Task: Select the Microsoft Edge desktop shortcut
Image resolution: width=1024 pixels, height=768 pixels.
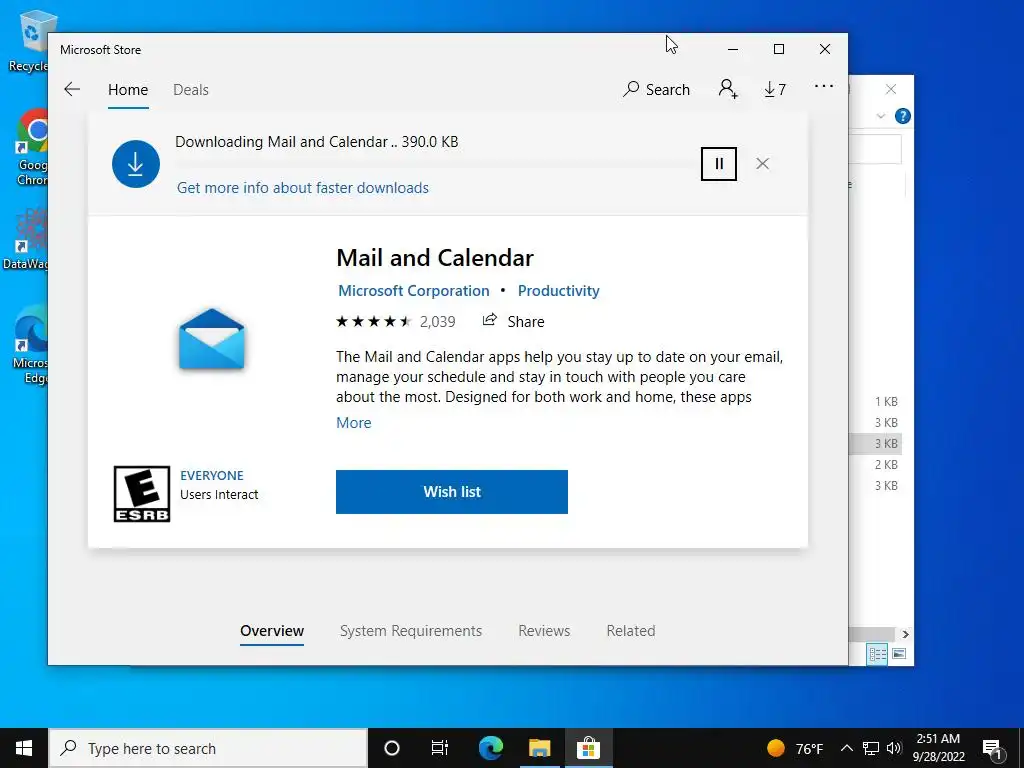Action: [30, 345]
